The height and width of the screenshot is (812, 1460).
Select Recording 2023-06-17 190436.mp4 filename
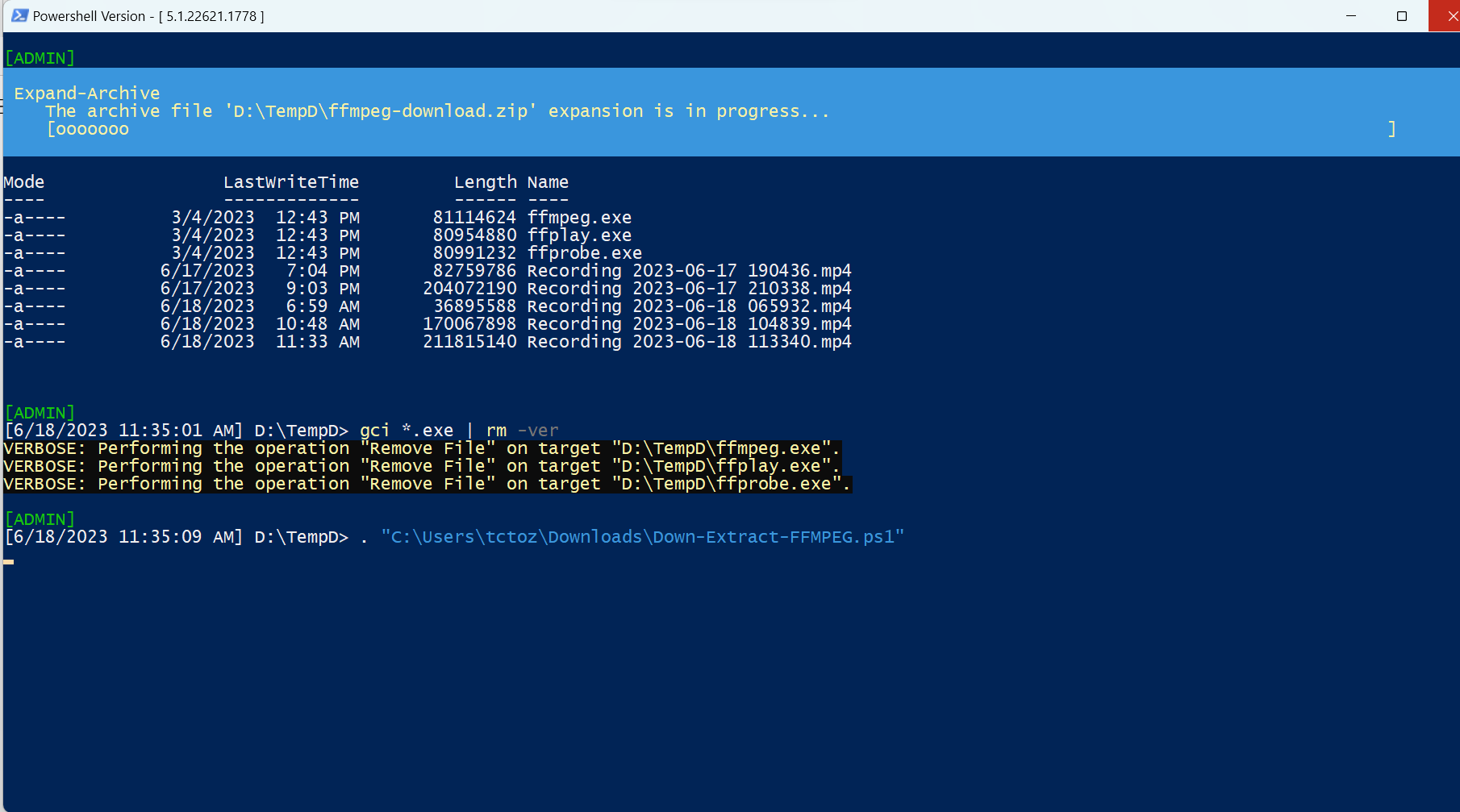click(x=690, y=271)
